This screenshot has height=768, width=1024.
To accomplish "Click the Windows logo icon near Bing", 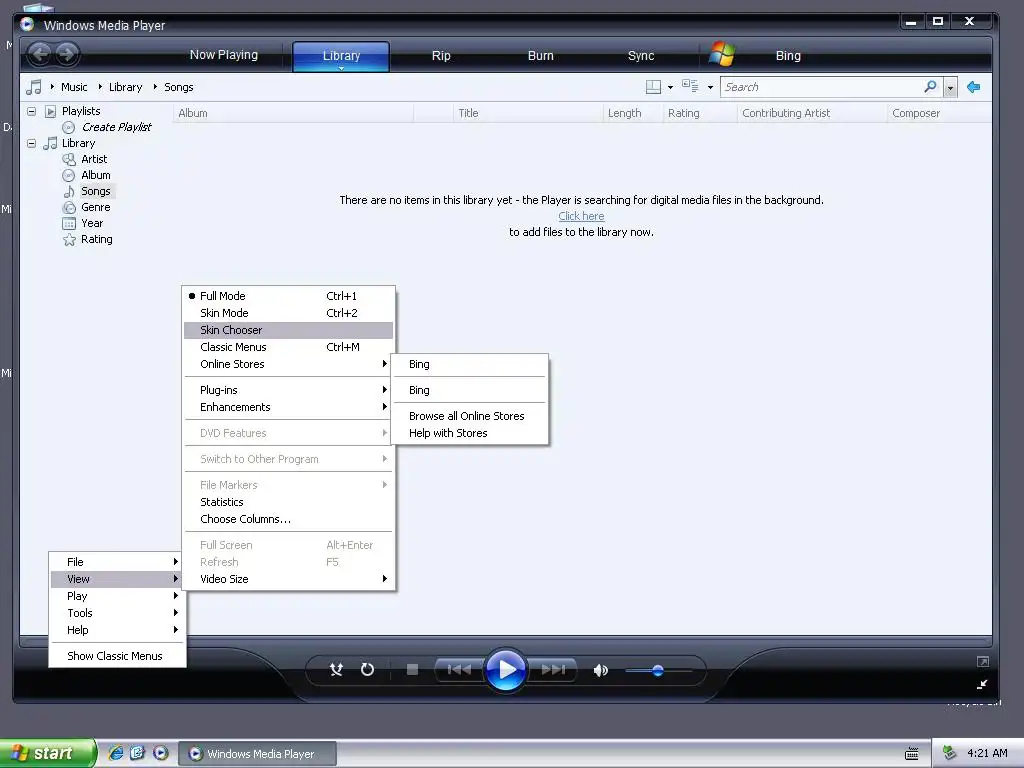I will tap(722, 54).
